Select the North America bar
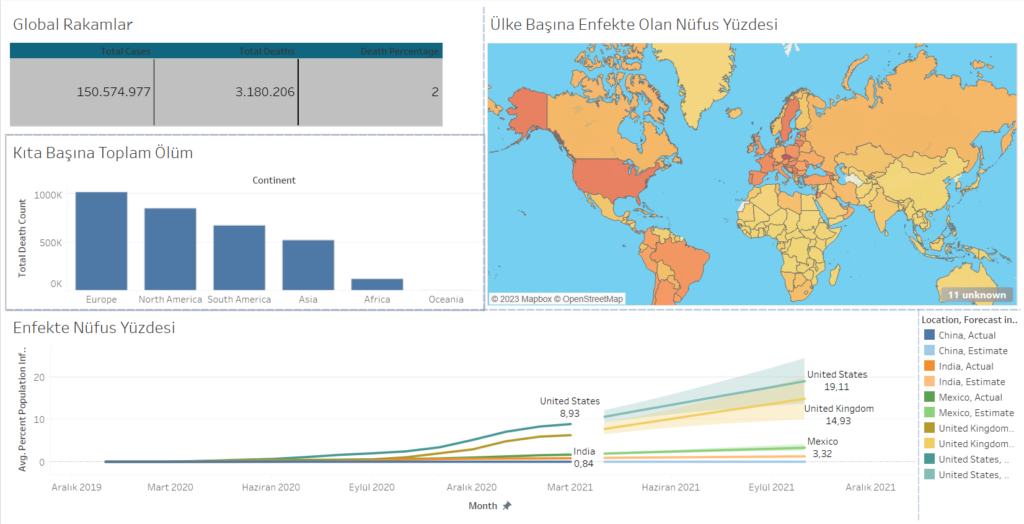 tap(170, 248)
